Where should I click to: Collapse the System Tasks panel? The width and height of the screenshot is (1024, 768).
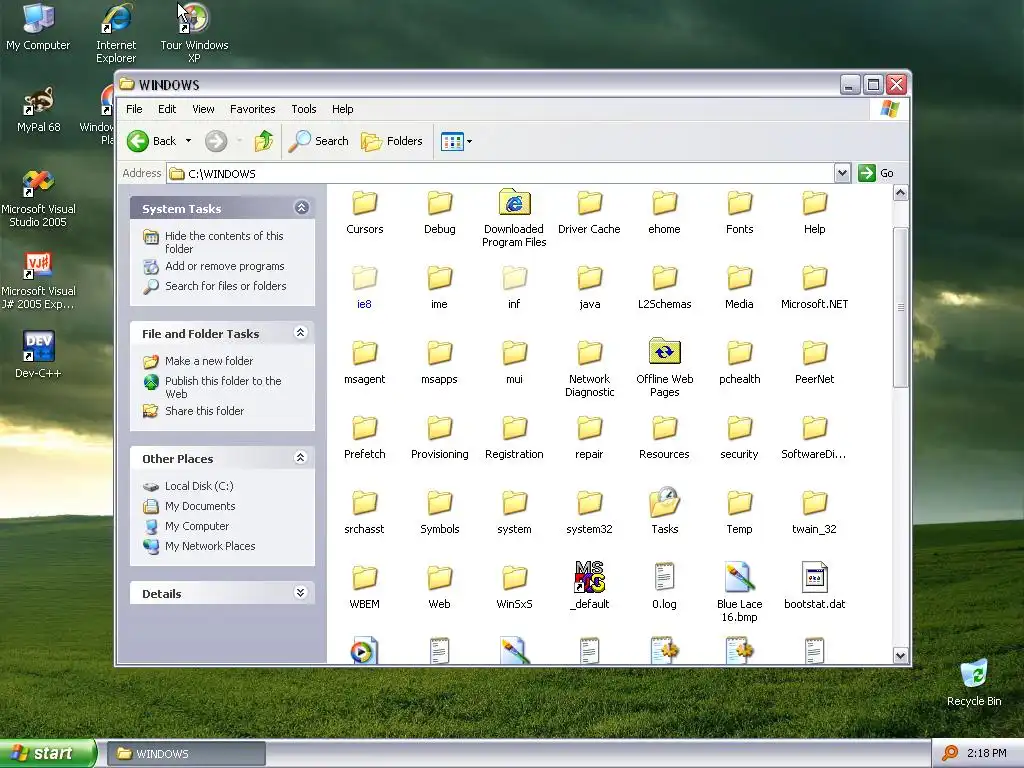tap(301, 208)
